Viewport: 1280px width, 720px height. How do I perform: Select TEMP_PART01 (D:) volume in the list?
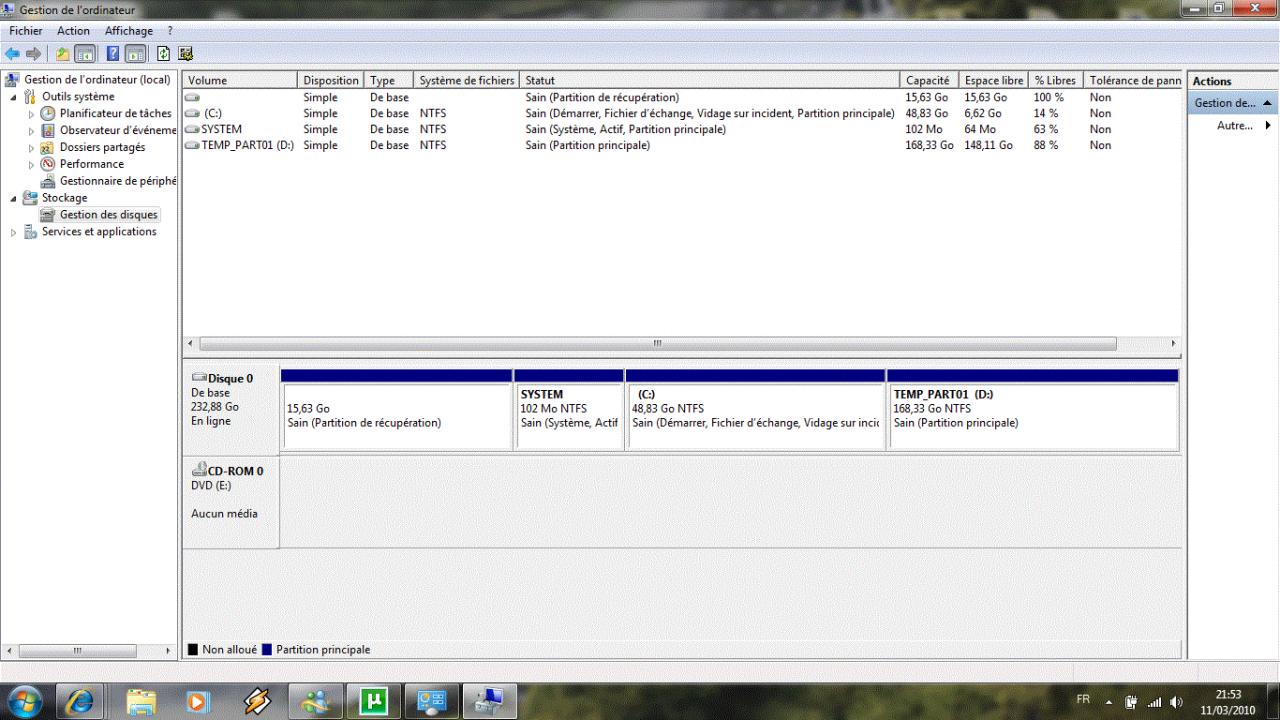click(x=680, y=146)
